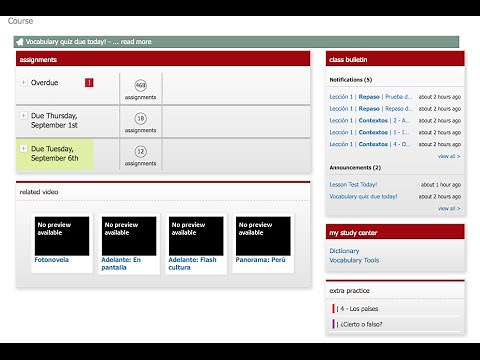Open the Dictionary link
Viewport: 480px width, 360px height.
click(x=344, y=251)
